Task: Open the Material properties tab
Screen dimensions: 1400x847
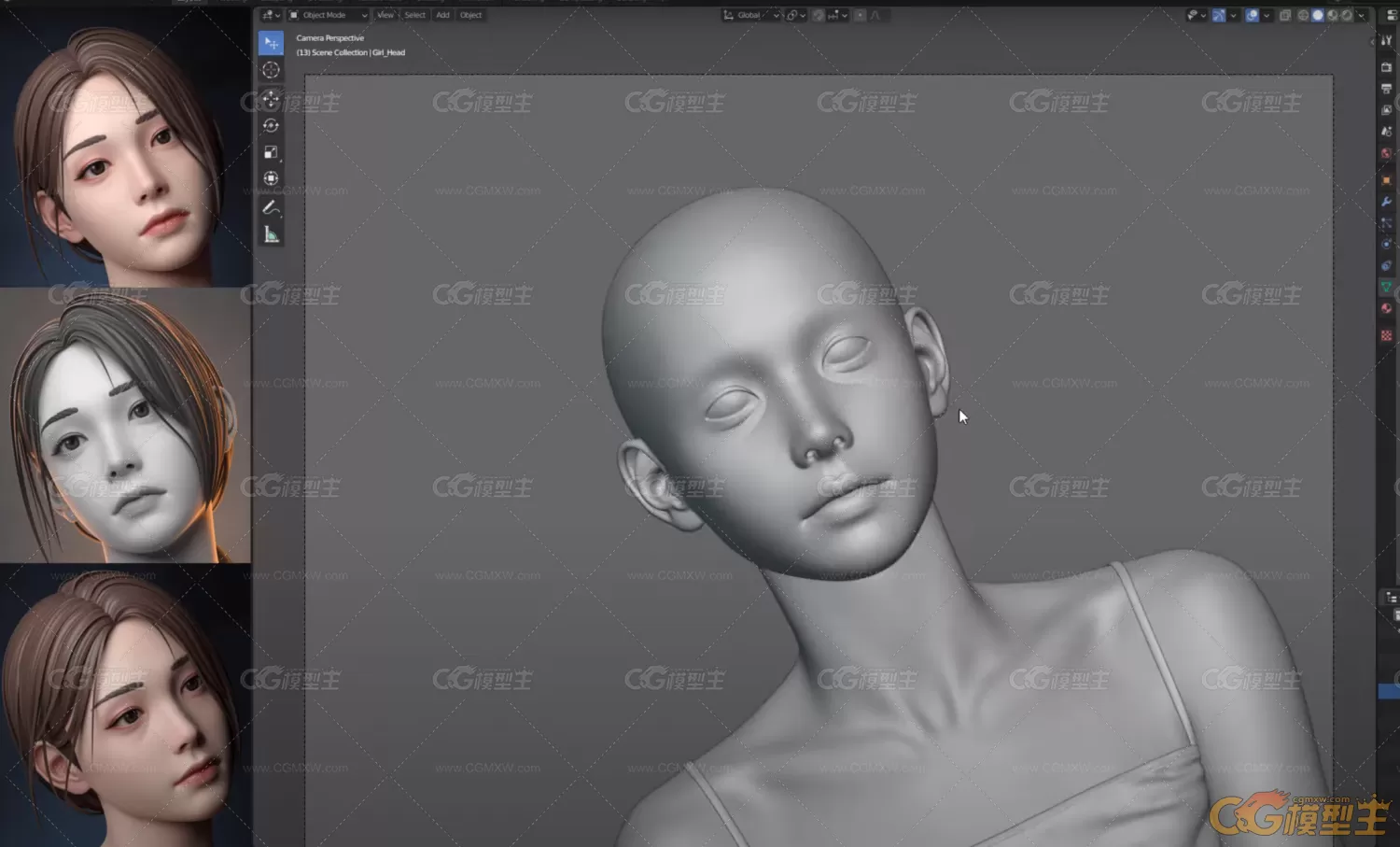Action: point(1386,308)
